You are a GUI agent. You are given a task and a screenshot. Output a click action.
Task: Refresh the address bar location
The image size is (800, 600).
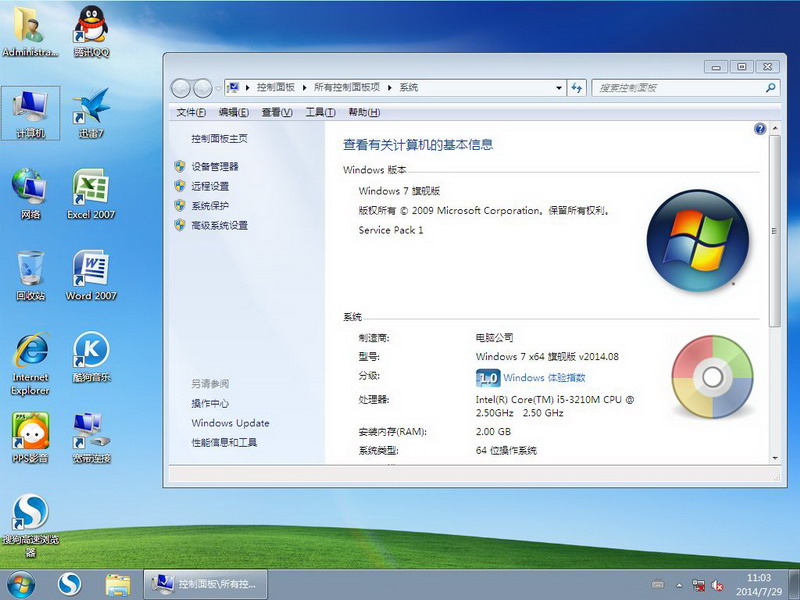tap(577, 88)
